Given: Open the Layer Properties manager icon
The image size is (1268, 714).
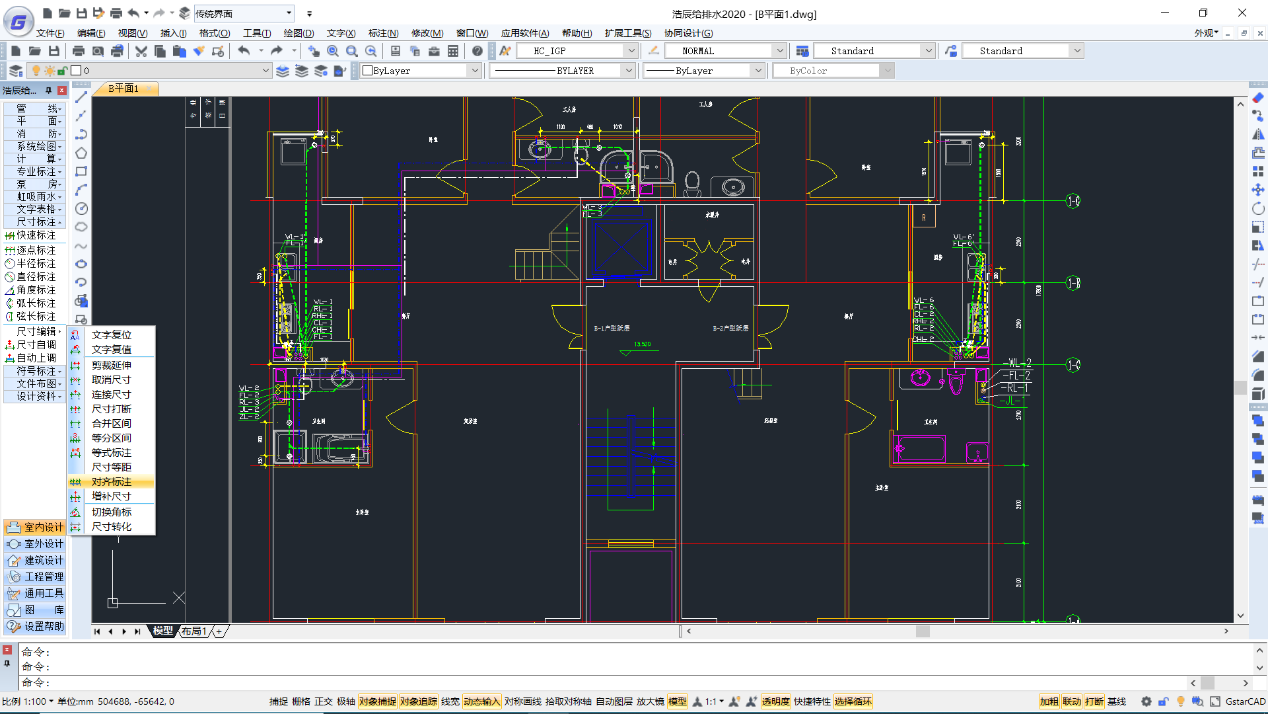Looking at the screenshot, I should tap(16, 71).
